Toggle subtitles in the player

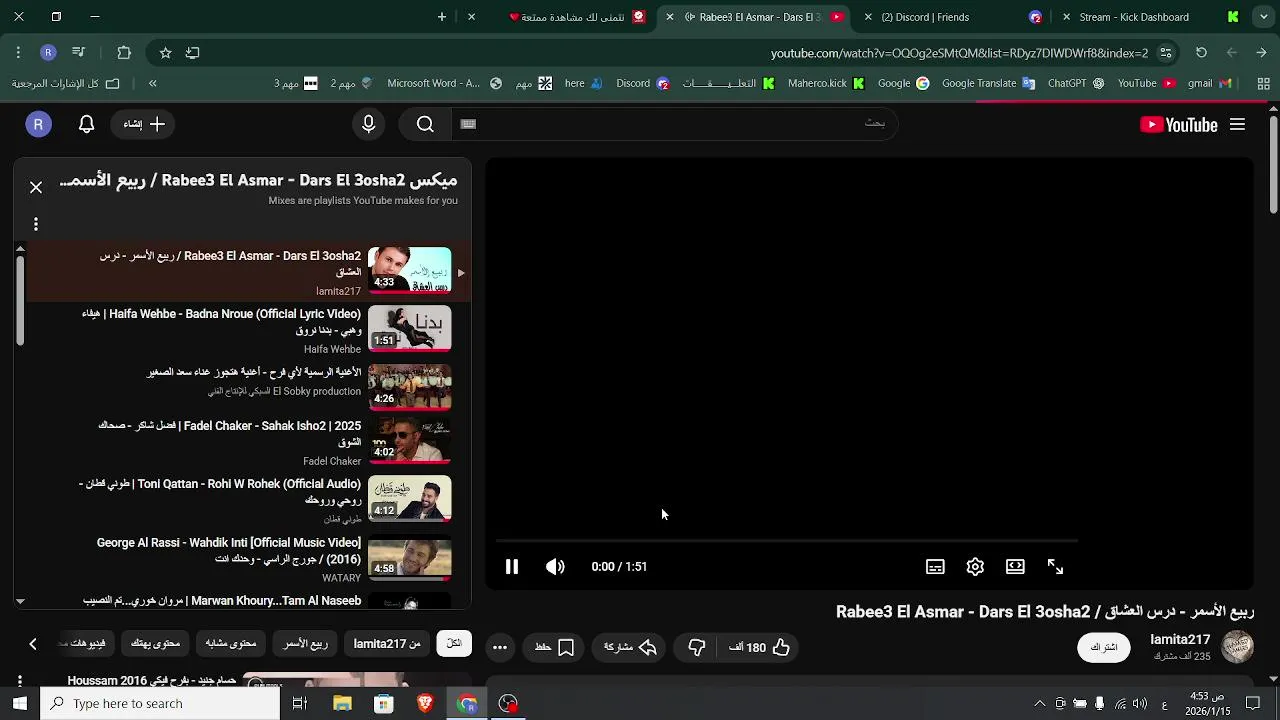coord(935,567)
